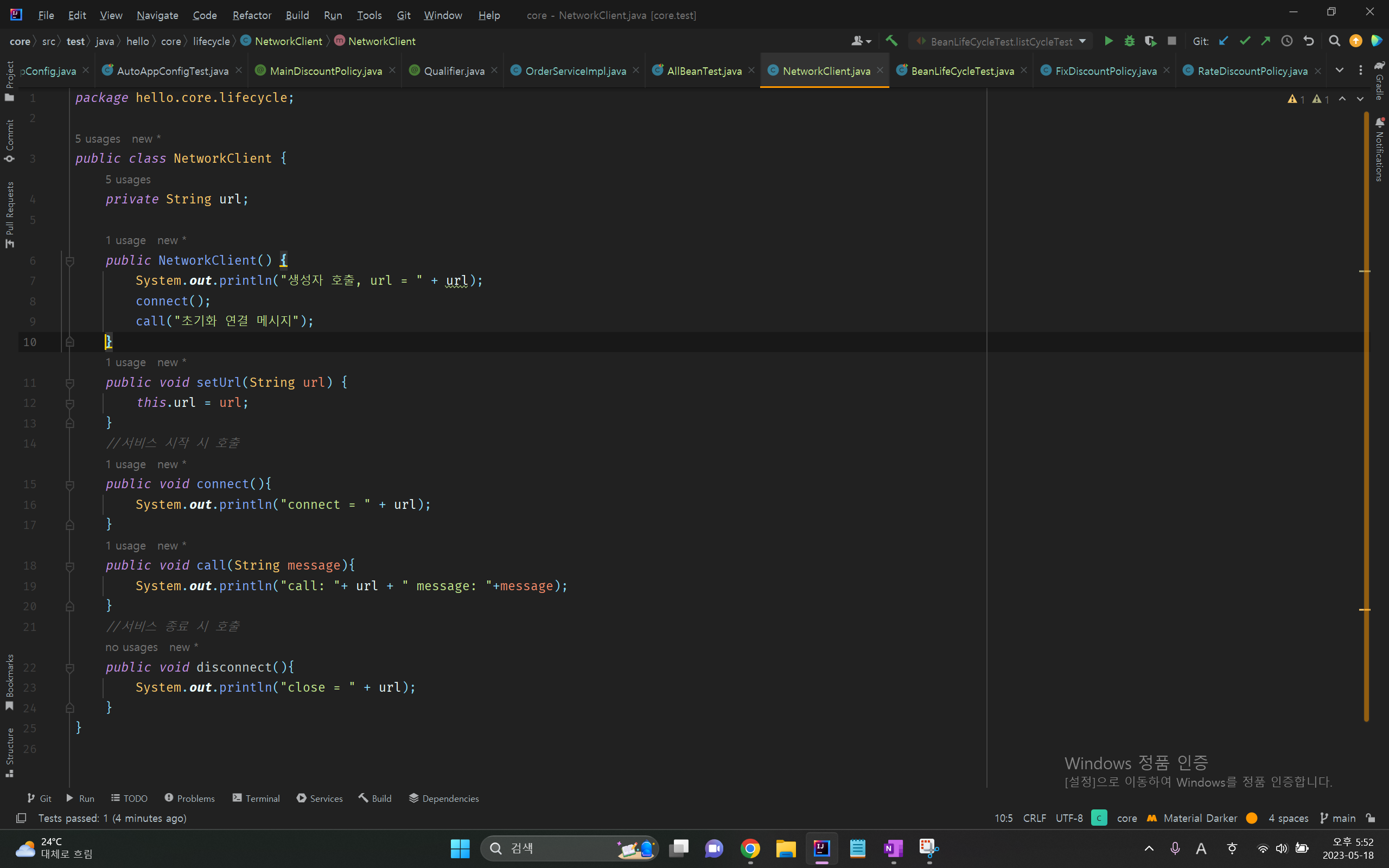Screen dimensions: 1389x868
Task: Open Chrome from Windows taskbar
Action: [750, 848]
